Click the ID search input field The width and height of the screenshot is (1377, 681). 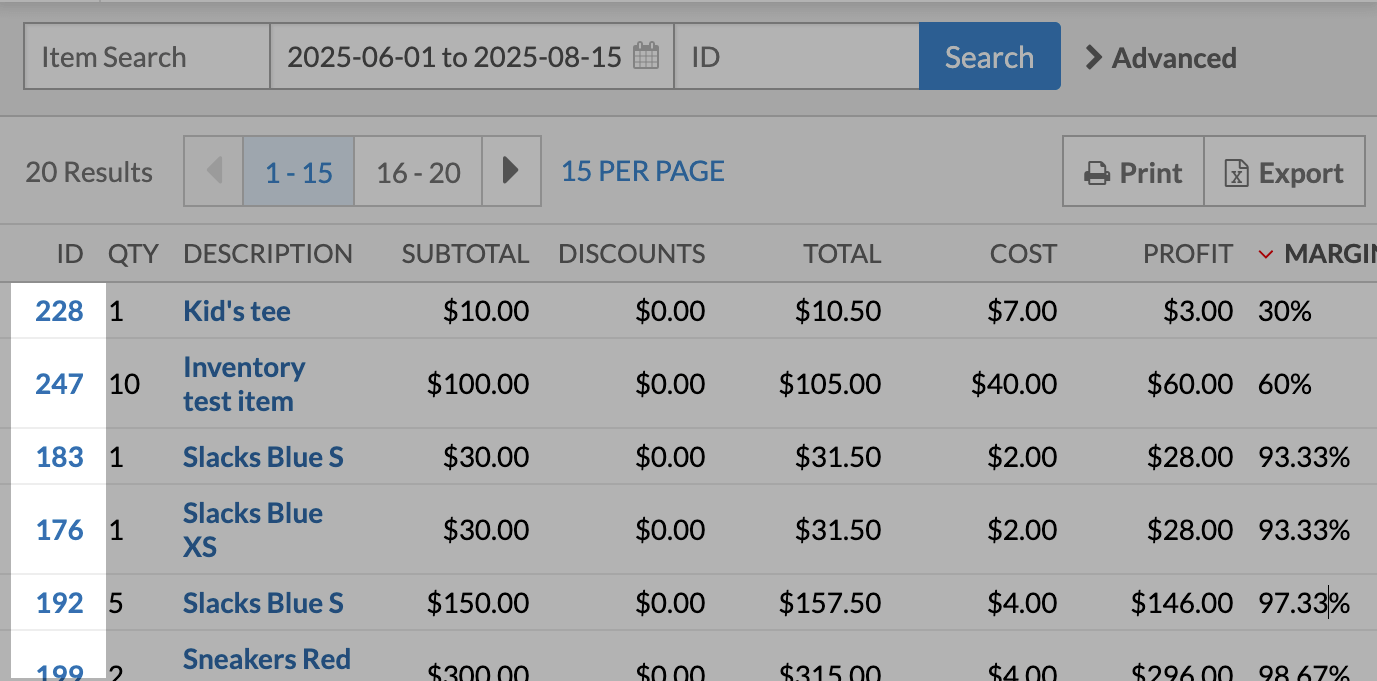pyautogui.click(x=796, y=57)
